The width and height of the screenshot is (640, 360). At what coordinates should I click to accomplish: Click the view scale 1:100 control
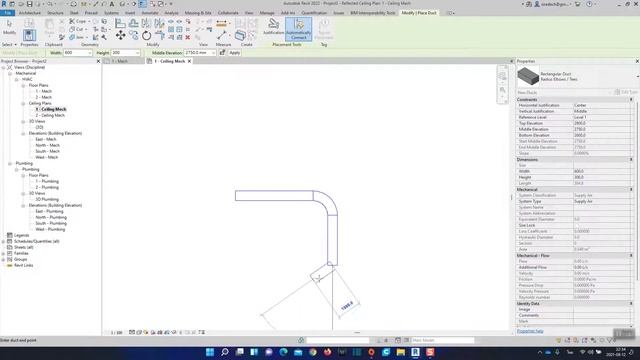pyautogui.click(x=116, y=333)
